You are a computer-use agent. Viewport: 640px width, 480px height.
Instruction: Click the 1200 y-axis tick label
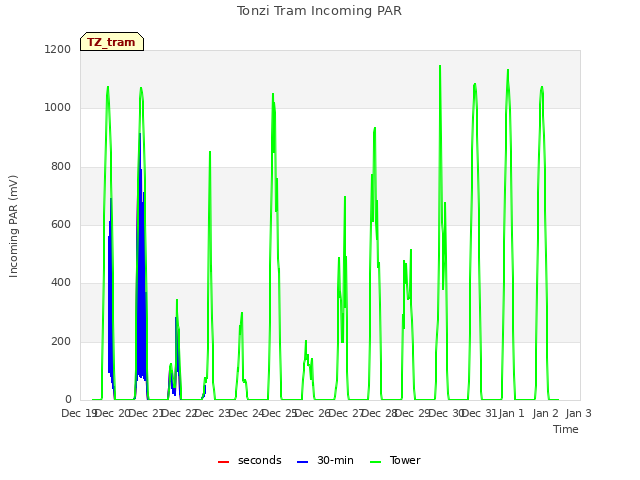(x=58, y=49)
